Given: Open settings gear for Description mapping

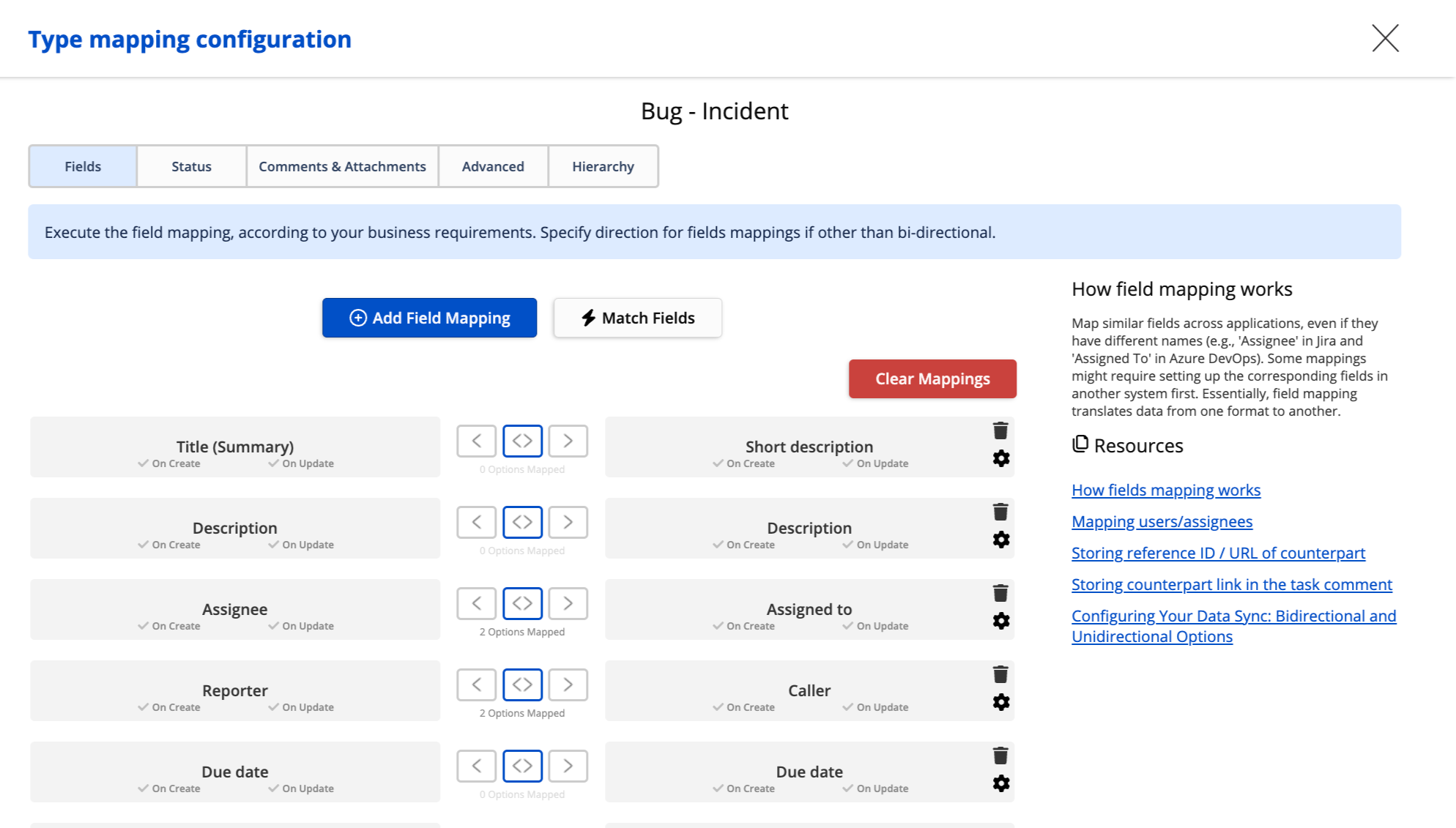Looking at the screenshot, I should (1000, 540).
